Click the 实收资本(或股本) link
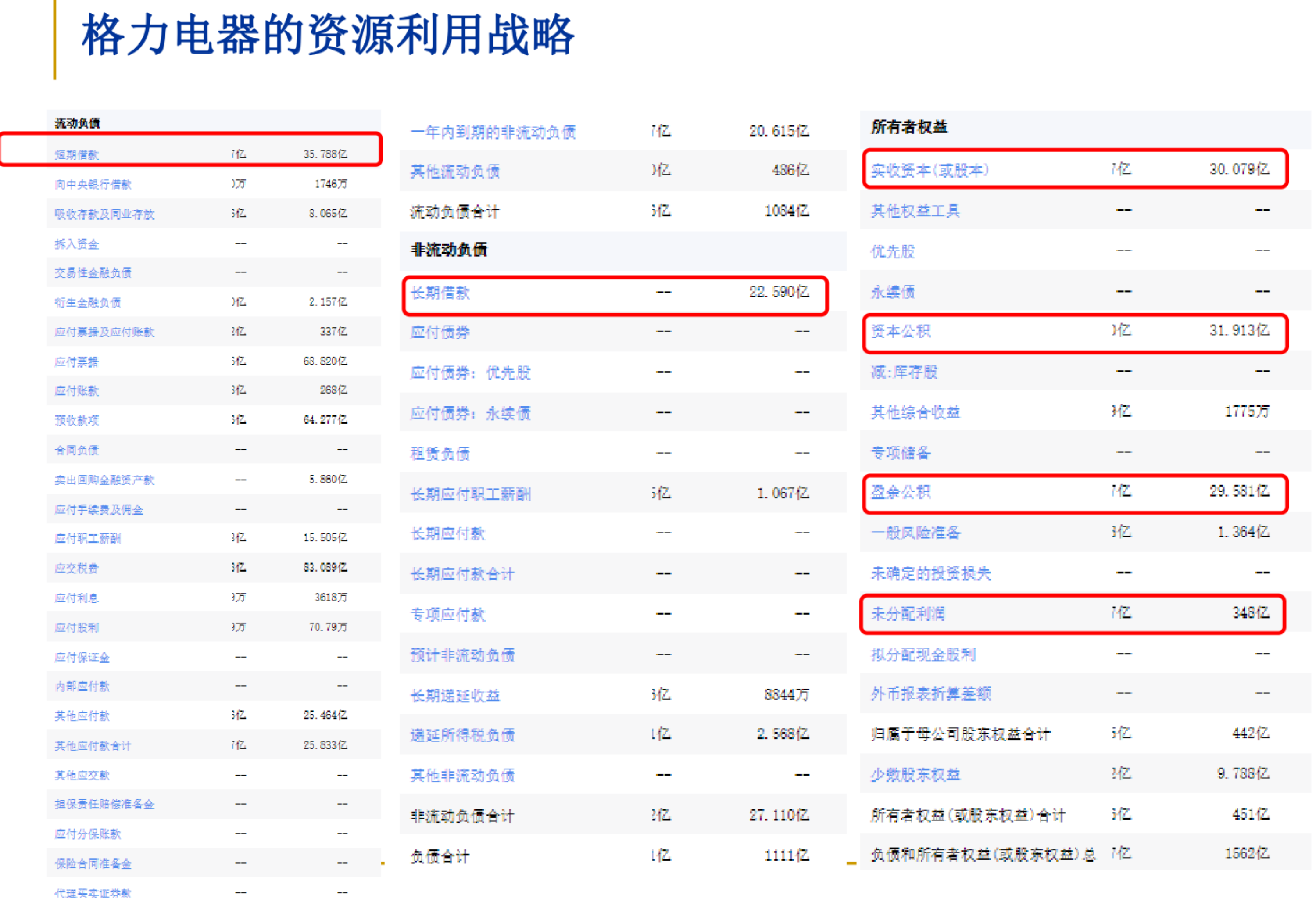The image size is (1316, 909). [x=930, y=170]
